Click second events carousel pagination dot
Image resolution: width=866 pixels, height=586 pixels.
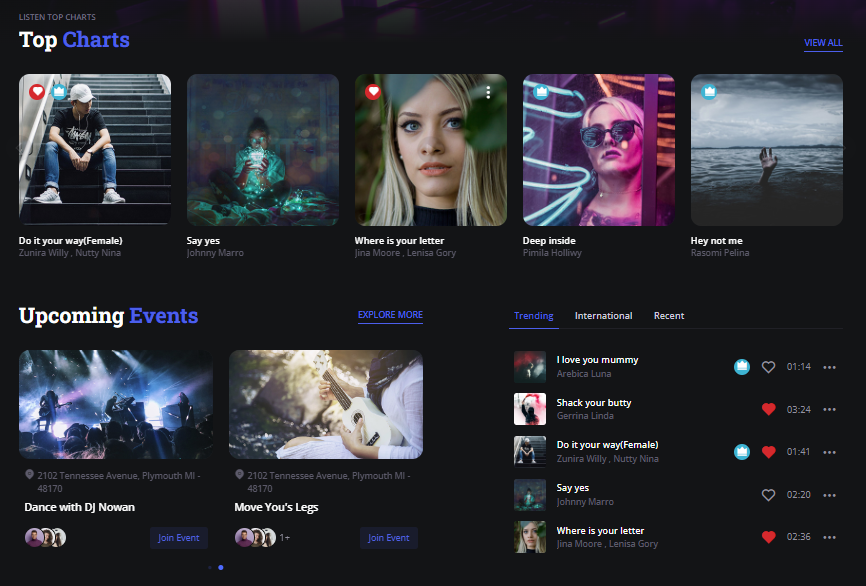[221, 567]
